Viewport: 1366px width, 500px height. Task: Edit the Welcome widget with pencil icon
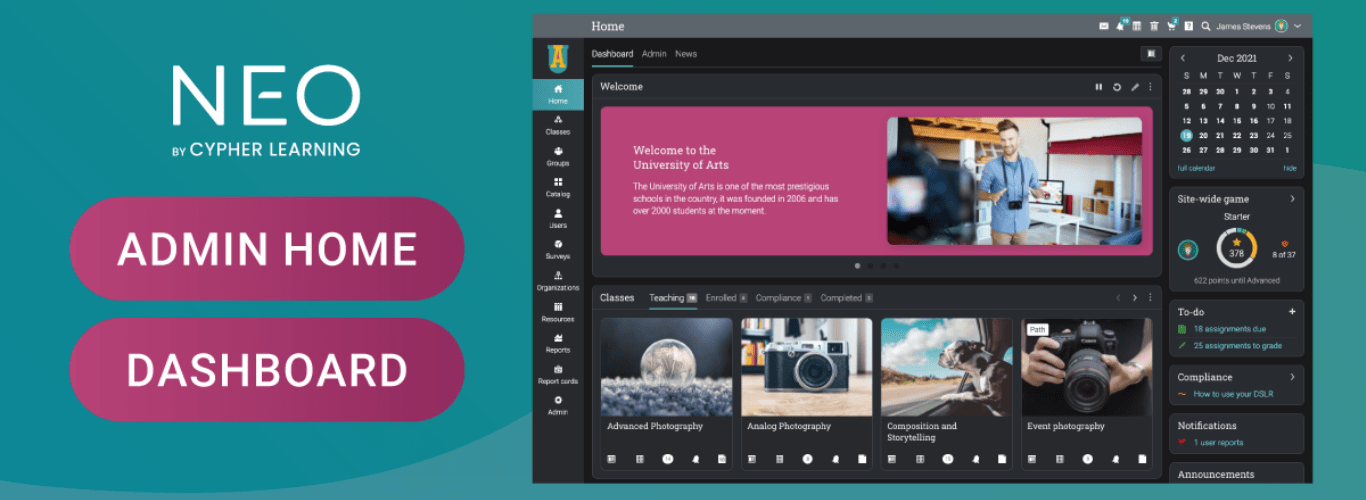click(1134, 87)
